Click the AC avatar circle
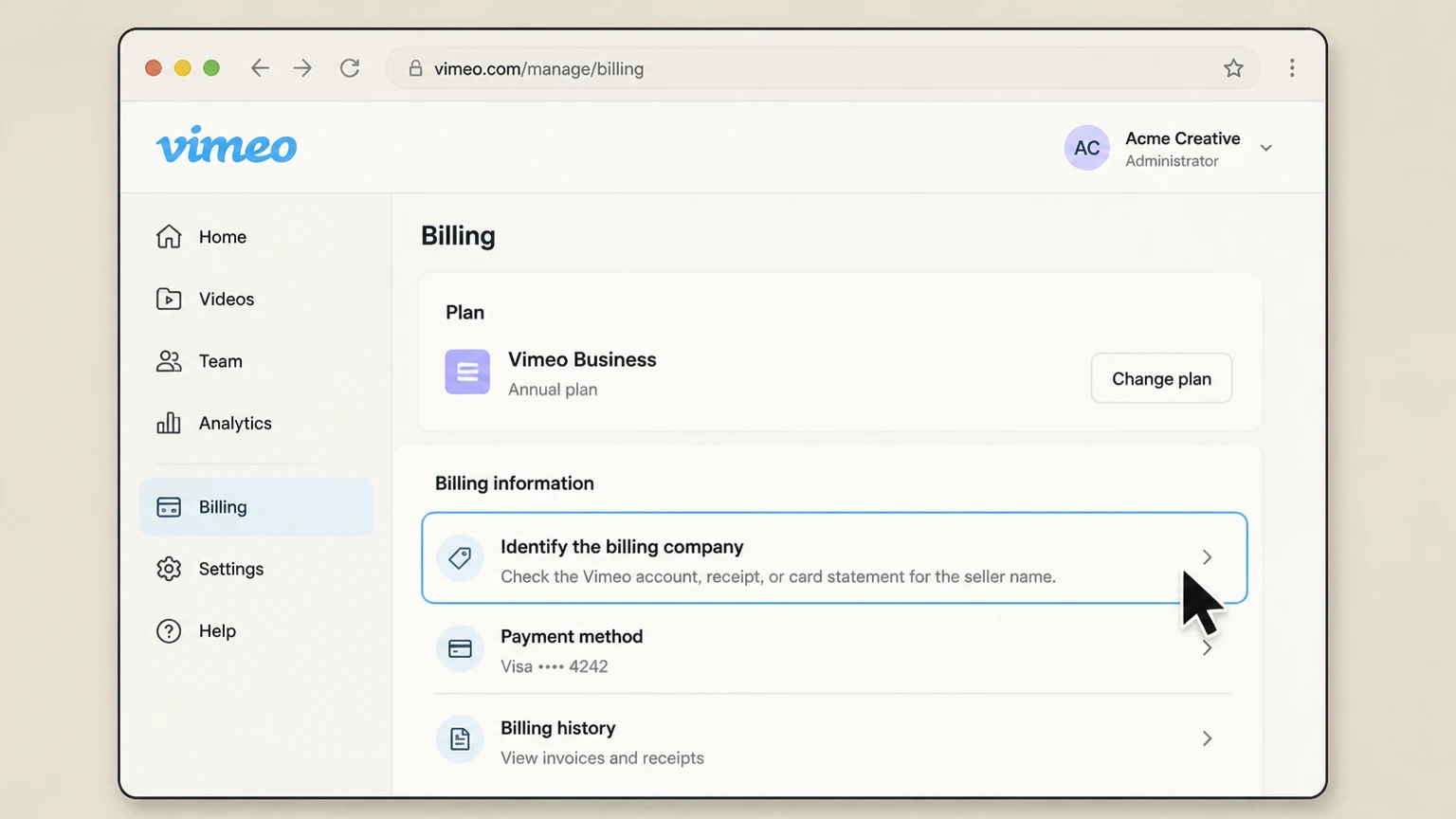 click(1087, 148)
